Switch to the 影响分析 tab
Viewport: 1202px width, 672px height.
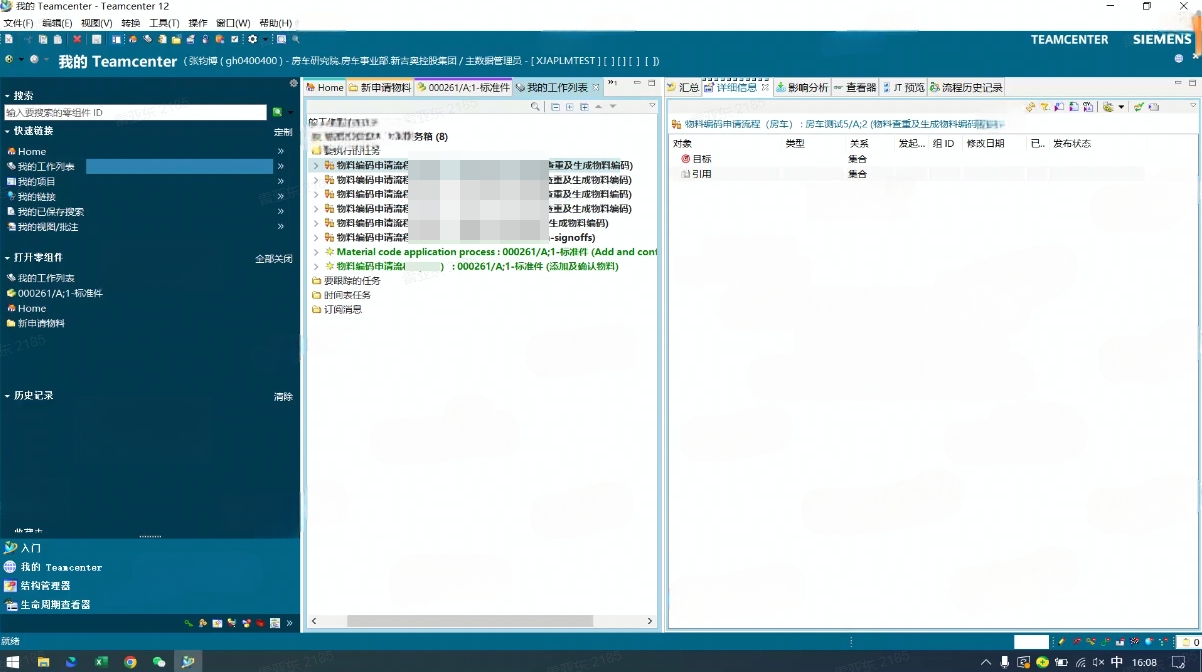pos(802,87)
